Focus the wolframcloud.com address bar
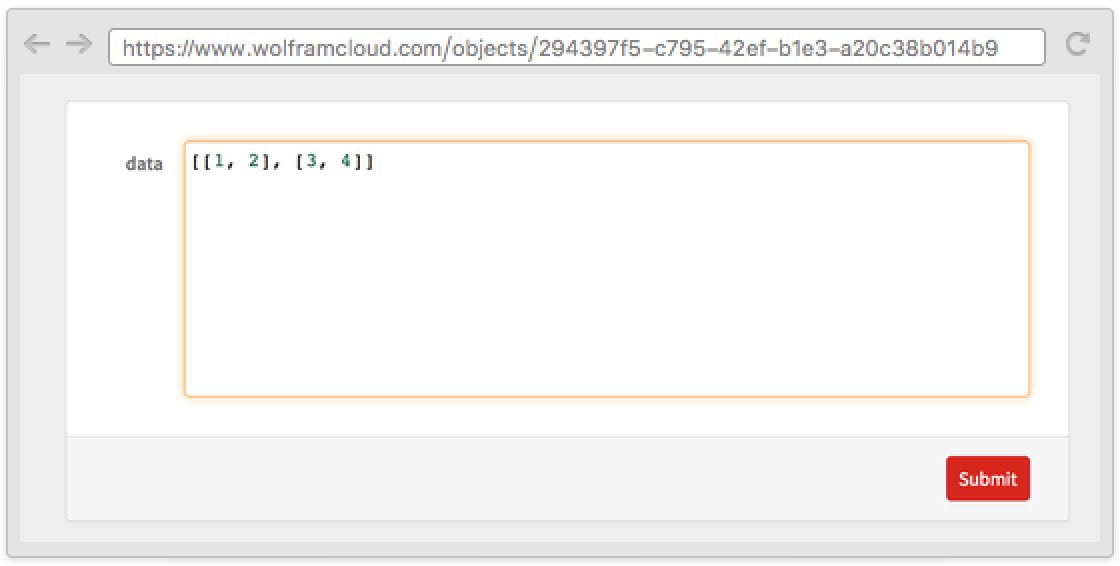1120x566 pixels. pyautogui.click(x=576, y=48)
